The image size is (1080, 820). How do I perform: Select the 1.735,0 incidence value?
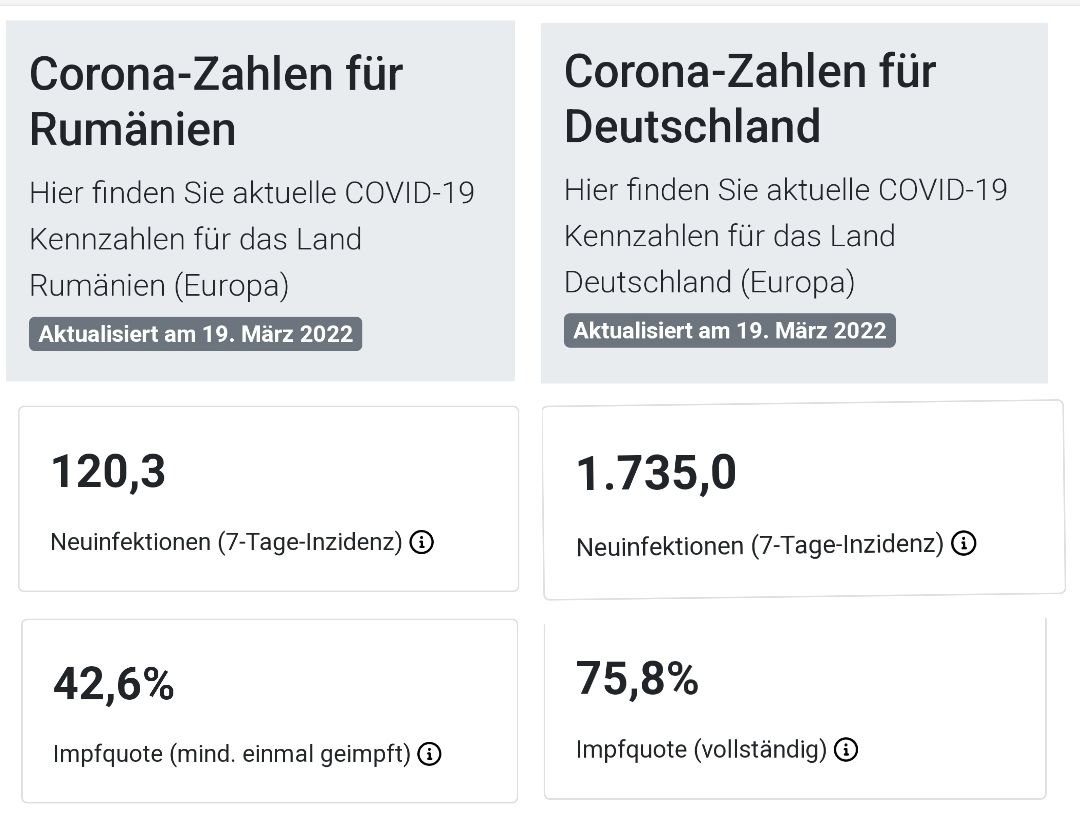(x=656, y=474)
